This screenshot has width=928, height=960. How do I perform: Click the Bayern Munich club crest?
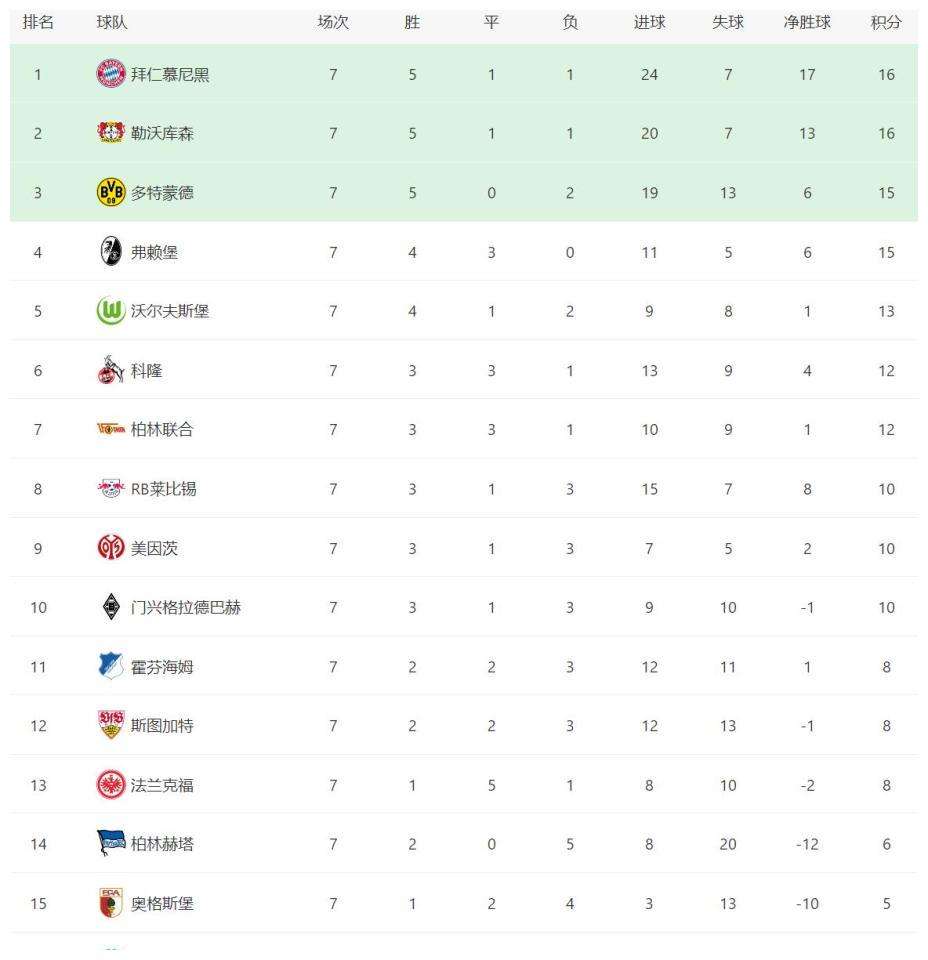pyautogui.click(x=111, y=74)
